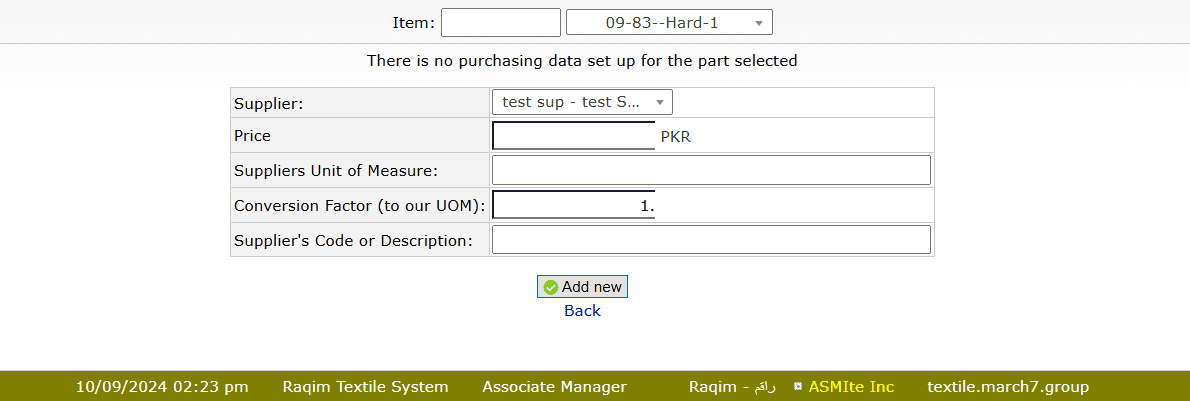Image resolution: width=1190 pixels, height=401 pixels.
Task: Focus the Item code text box
Action: pyautogui.click(x=500, y=22)
